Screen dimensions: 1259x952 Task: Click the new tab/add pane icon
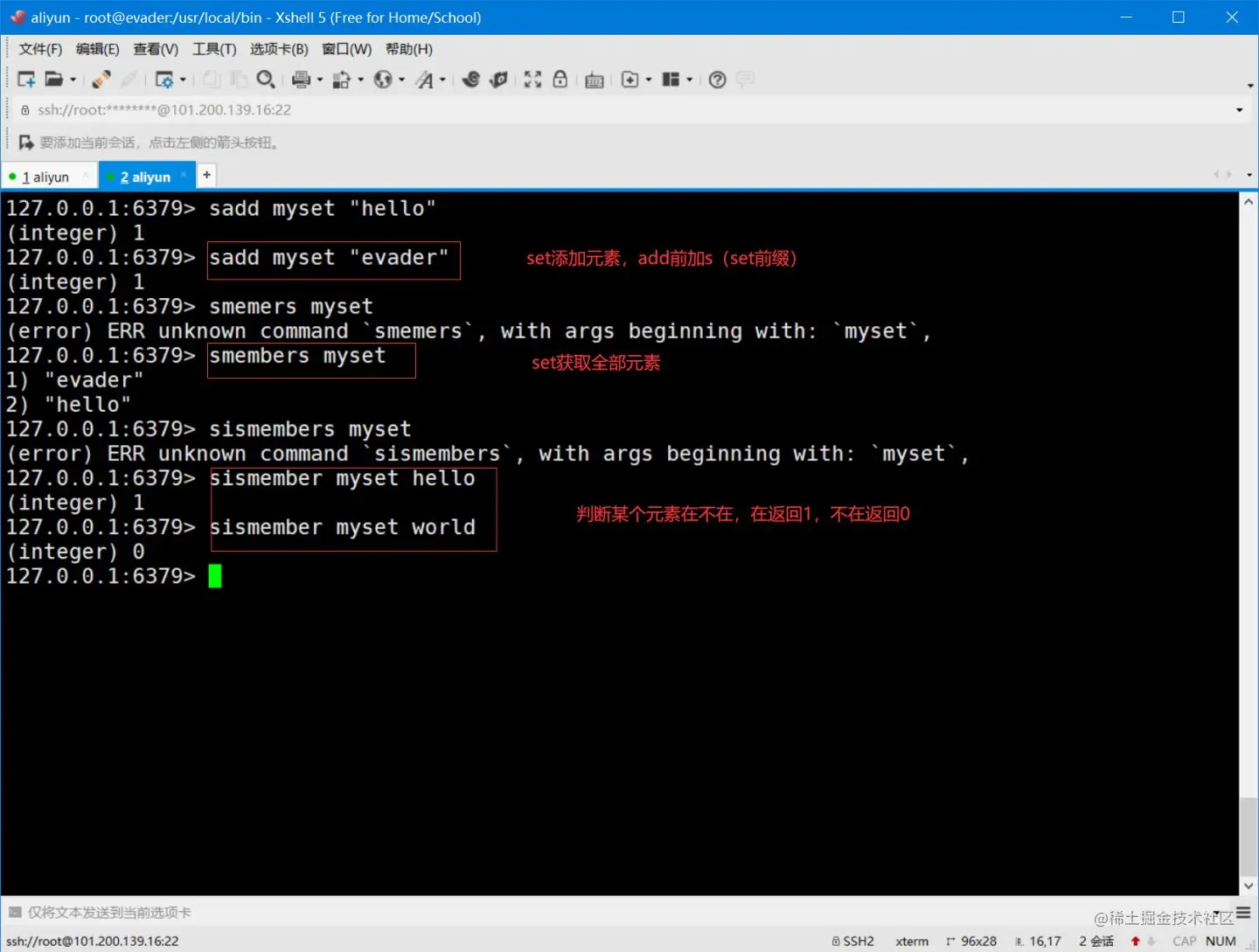coord(629,80)
